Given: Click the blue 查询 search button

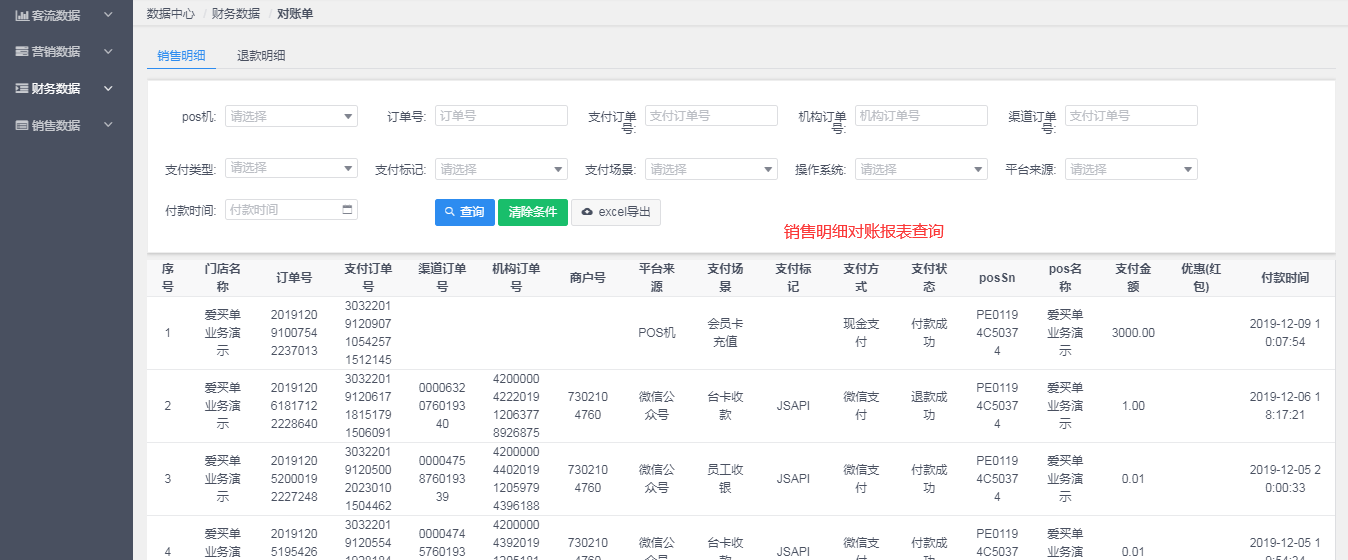Looking at the screenshot, I should [465, 212].
